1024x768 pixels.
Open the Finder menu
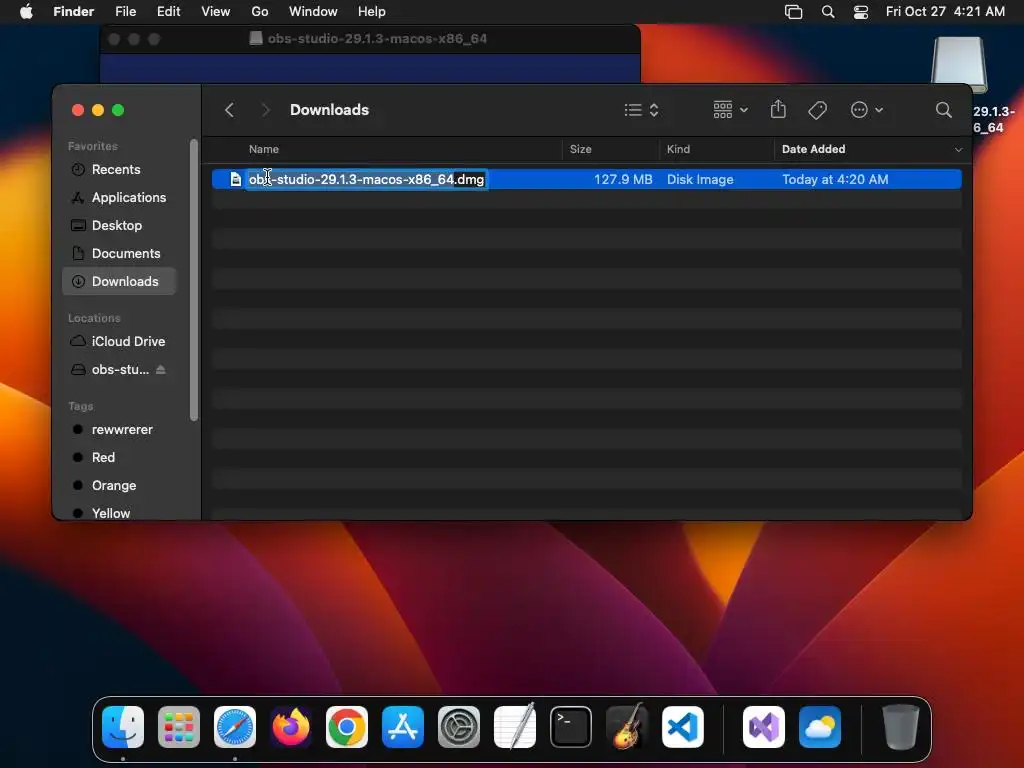point(73,12)
